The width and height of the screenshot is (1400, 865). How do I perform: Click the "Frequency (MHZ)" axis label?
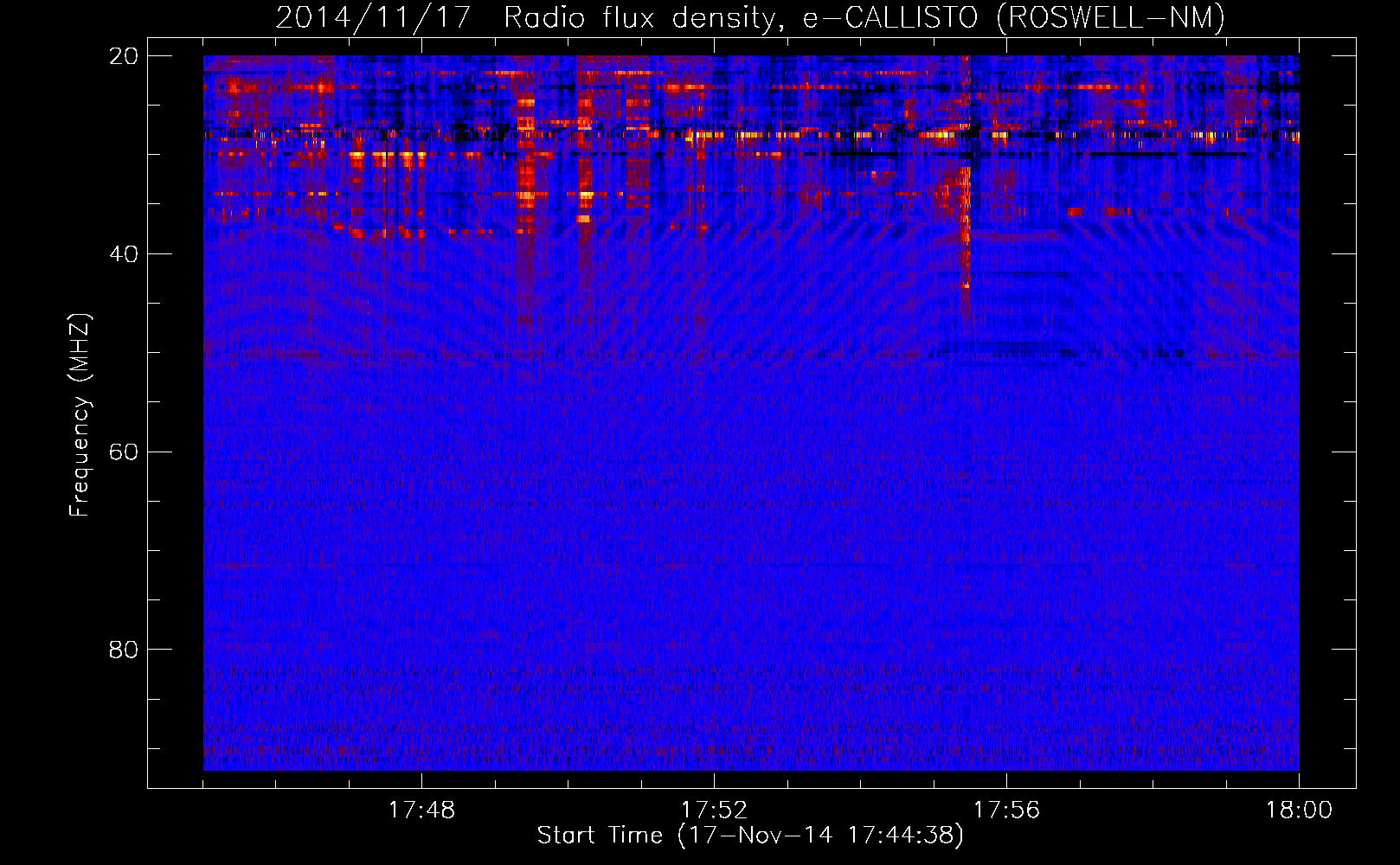pos(80,415)
